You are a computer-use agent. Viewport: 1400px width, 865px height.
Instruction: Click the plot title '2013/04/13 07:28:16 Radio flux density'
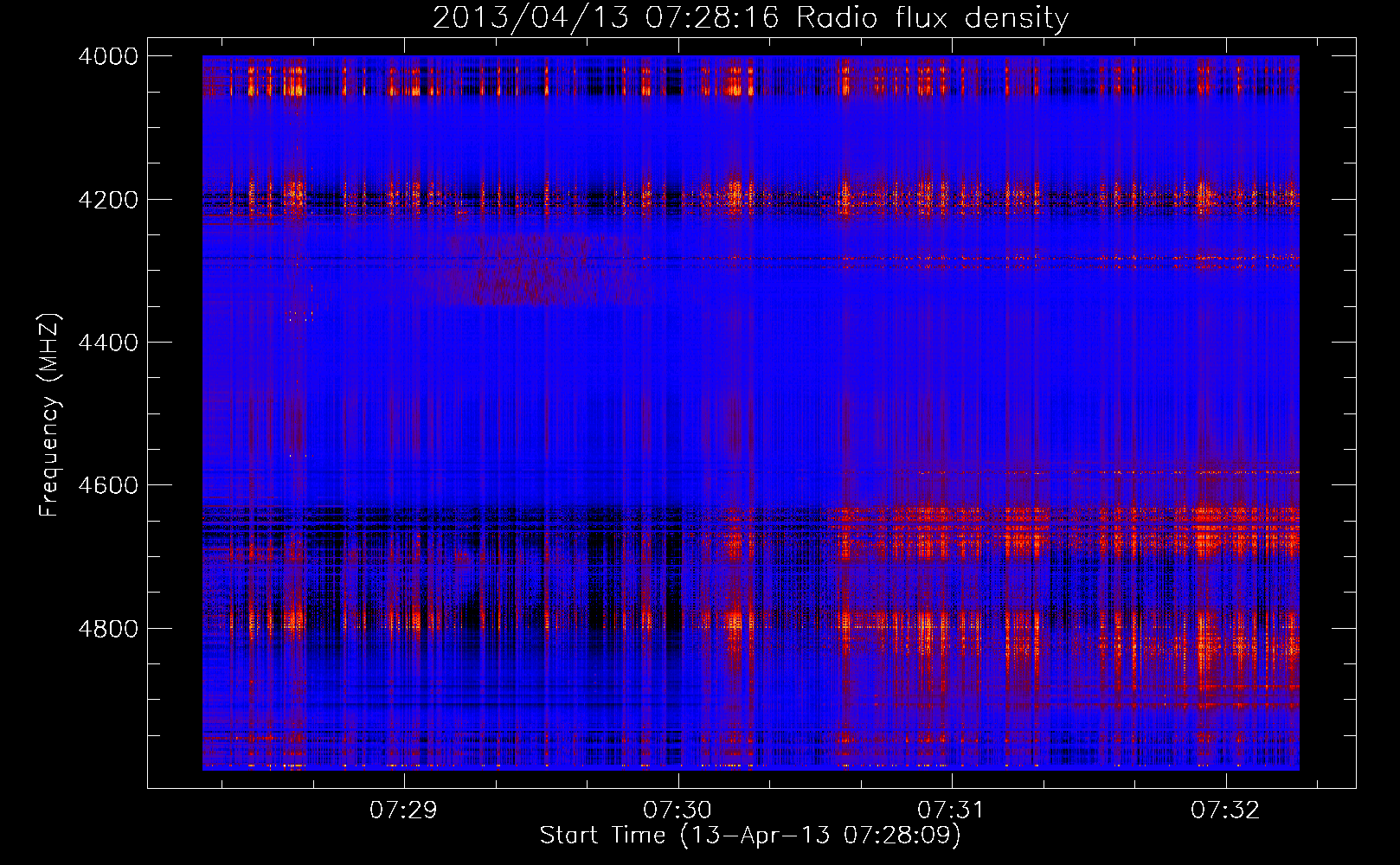(750, 18)
